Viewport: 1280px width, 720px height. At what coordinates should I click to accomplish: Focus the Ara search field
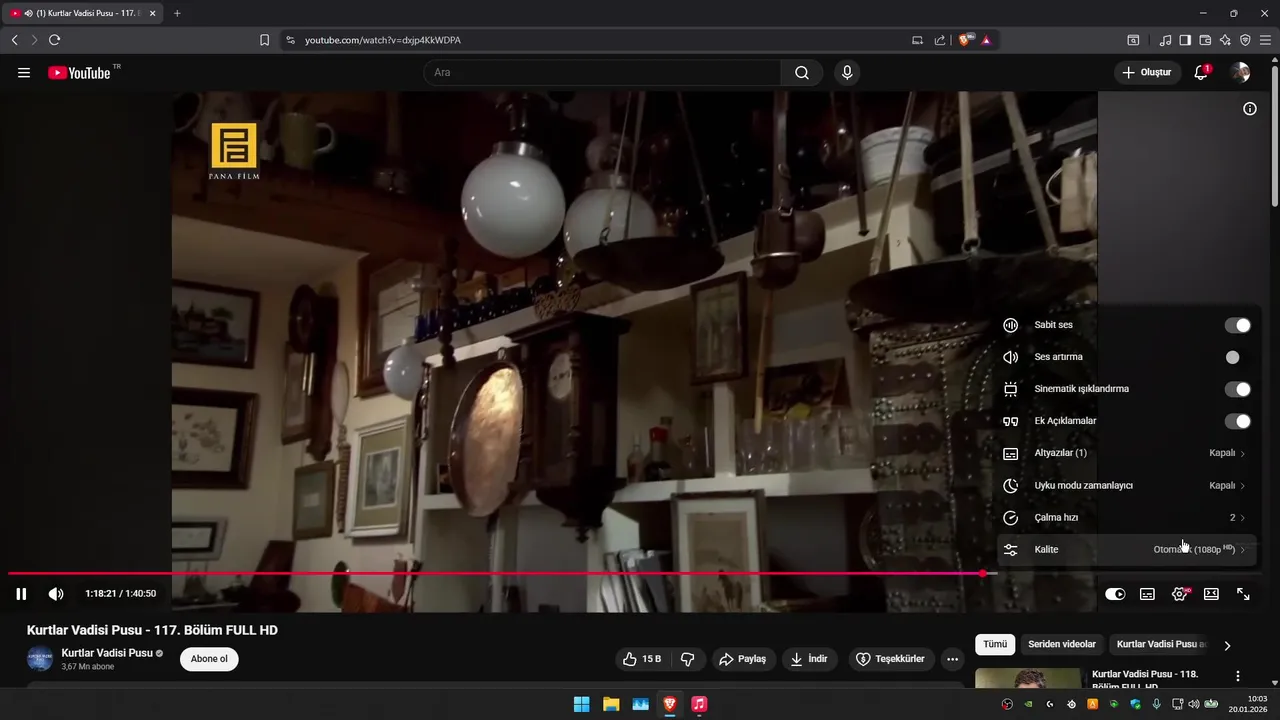pyautogui.click(x=603, y=73)
